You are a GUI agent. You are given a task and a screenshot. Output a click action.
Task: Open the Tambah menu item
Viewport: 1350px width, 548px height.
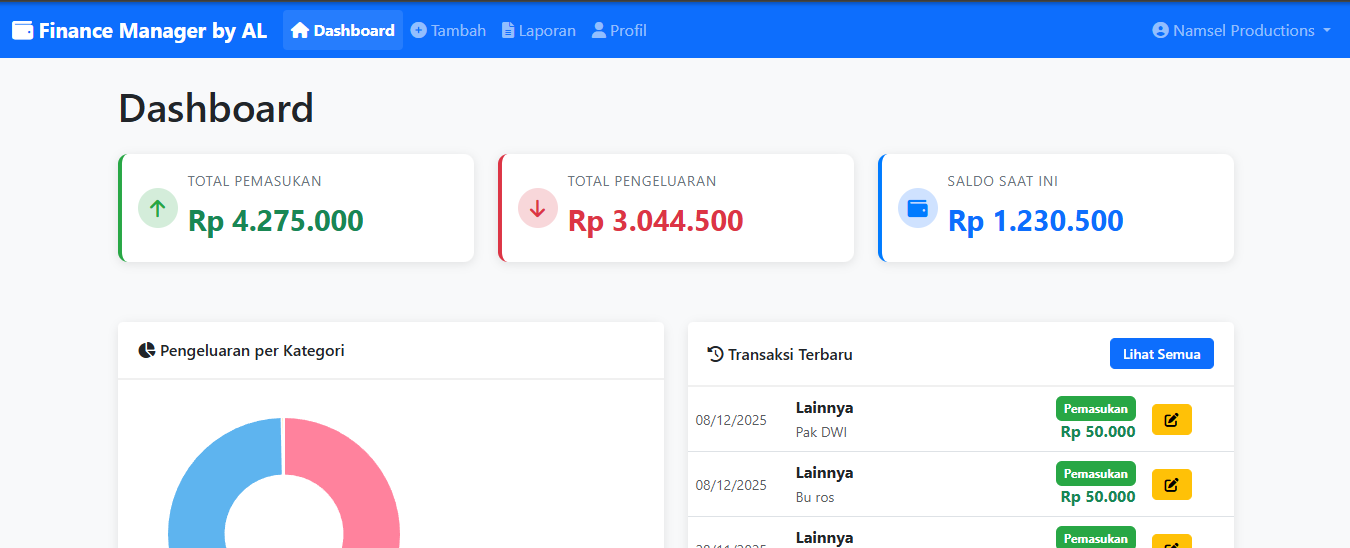448,30
